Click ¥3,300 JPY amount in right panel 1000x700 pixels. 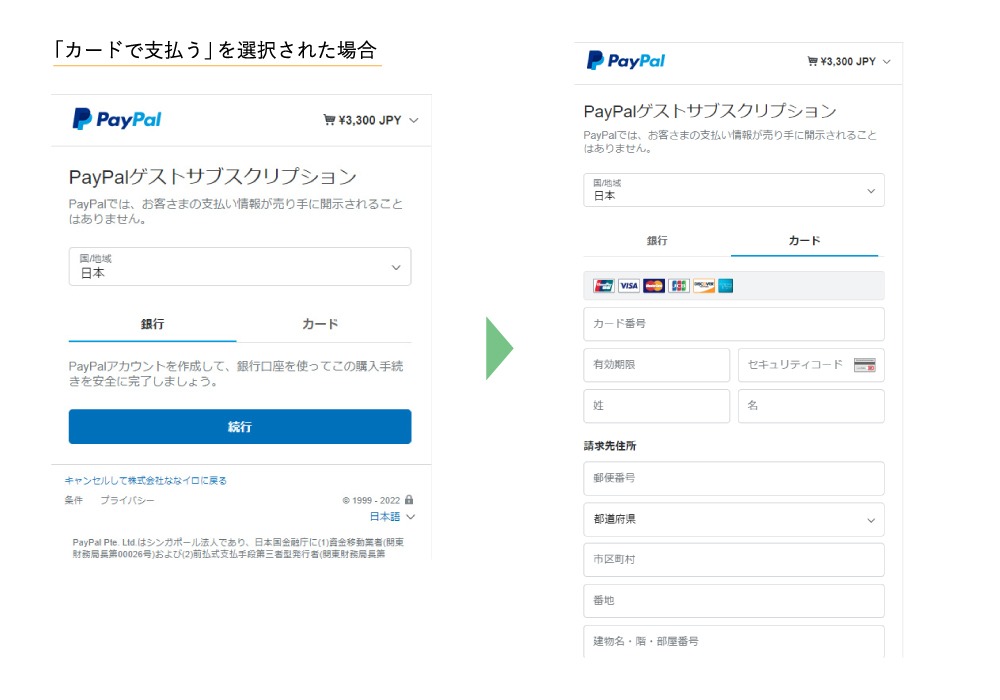click(x=848, y=62)
